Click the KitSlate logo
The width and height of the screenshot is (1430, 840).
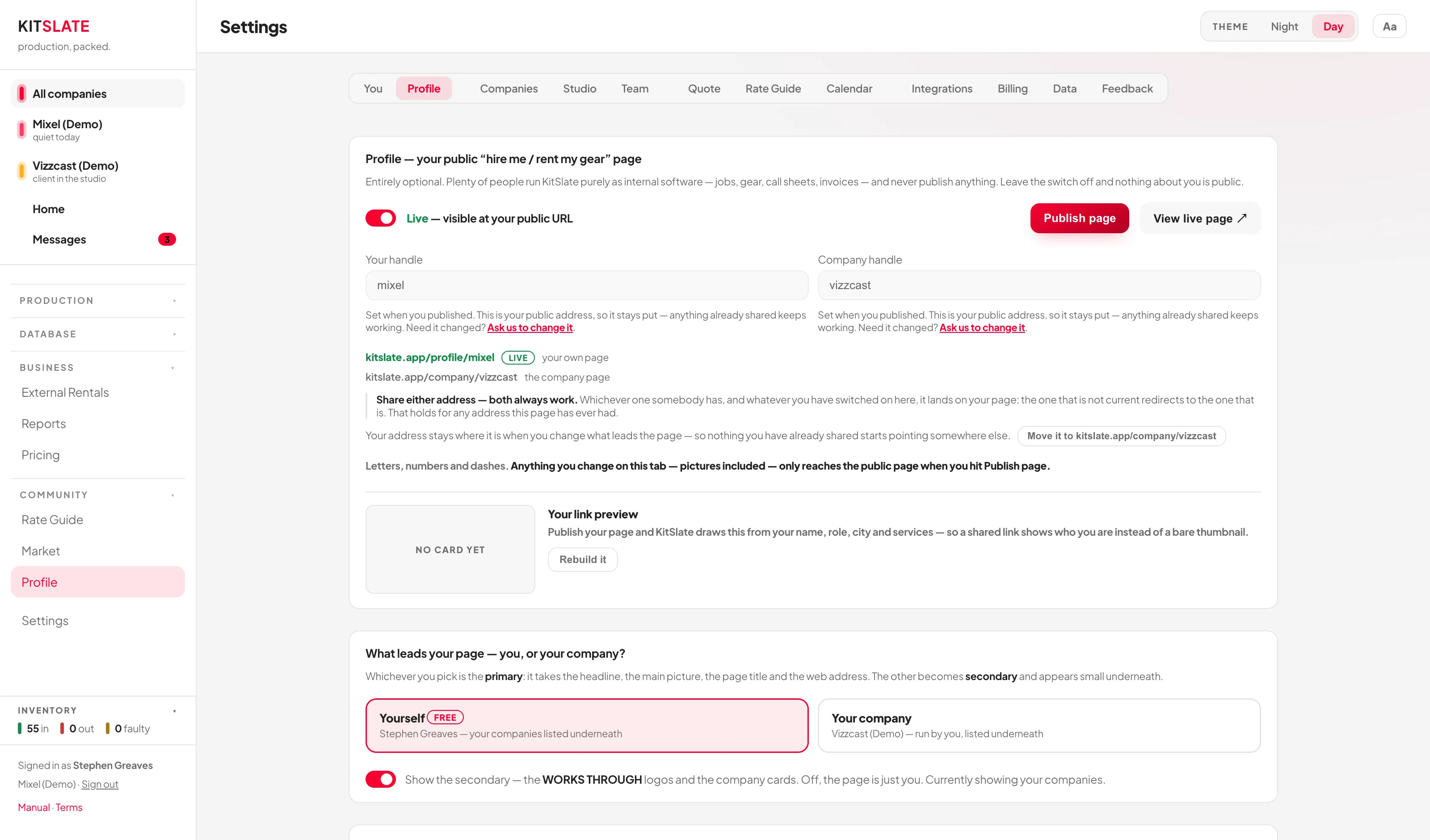(x=53, y=26)
